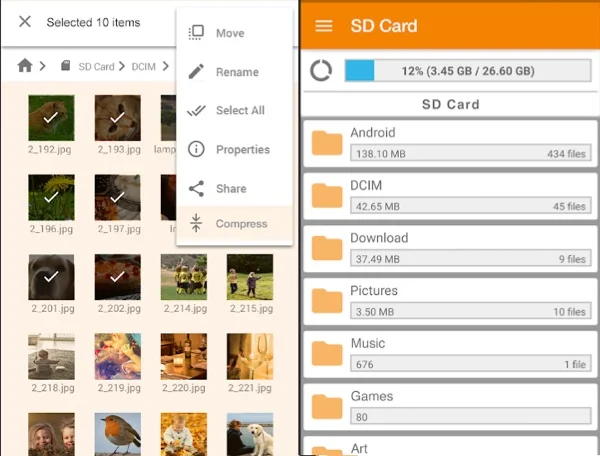The width and height of the screenshot is (600, 456).
Task: Select the baby in autumn leaves thumbnail
Action: coord(184,434)
